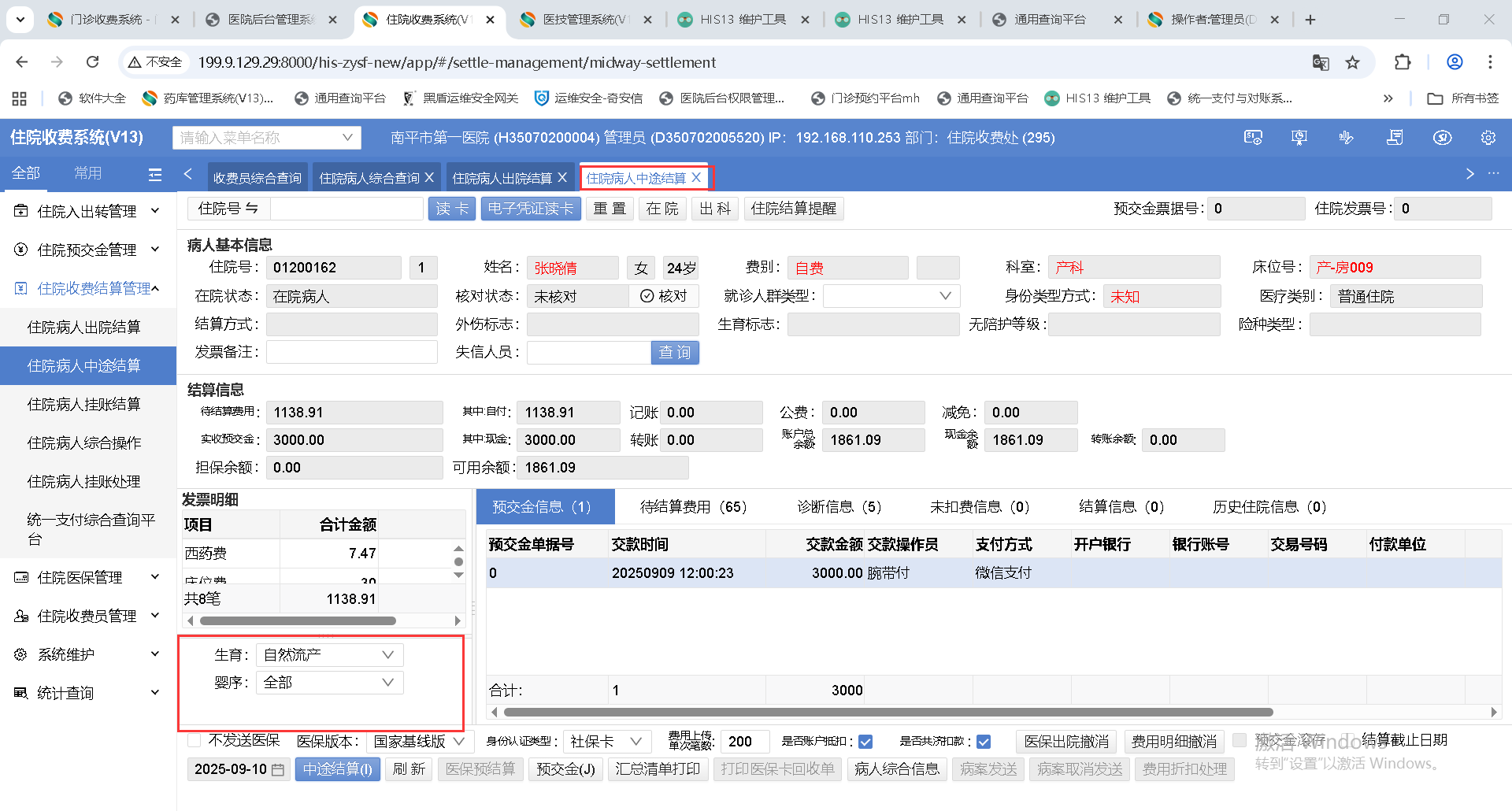Click the 电子凭证读卡 button
The width and height of the screenshot is (1512, 811).
[x=531, y=209]
